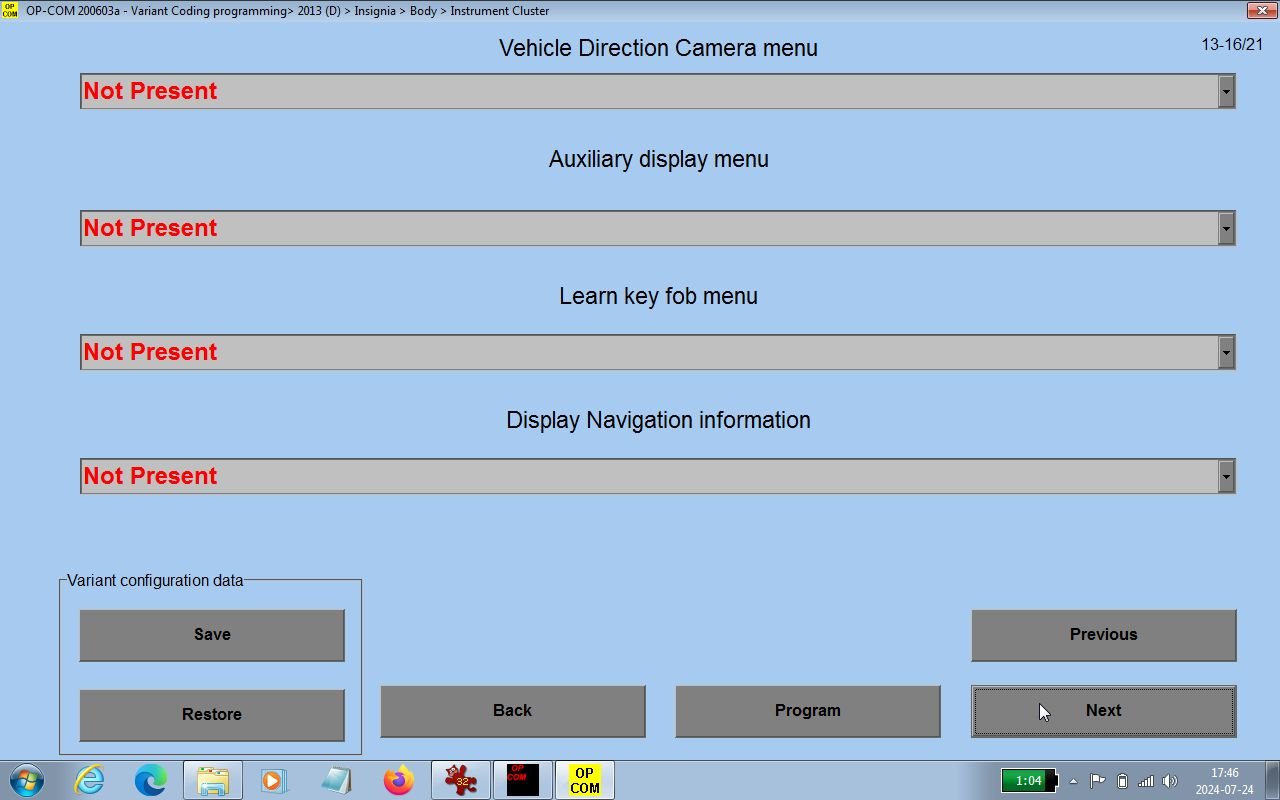Expand Vehicle Direction Camera menu dropdown
This screenshot has width=1280, height=800.
(1226, 91)
